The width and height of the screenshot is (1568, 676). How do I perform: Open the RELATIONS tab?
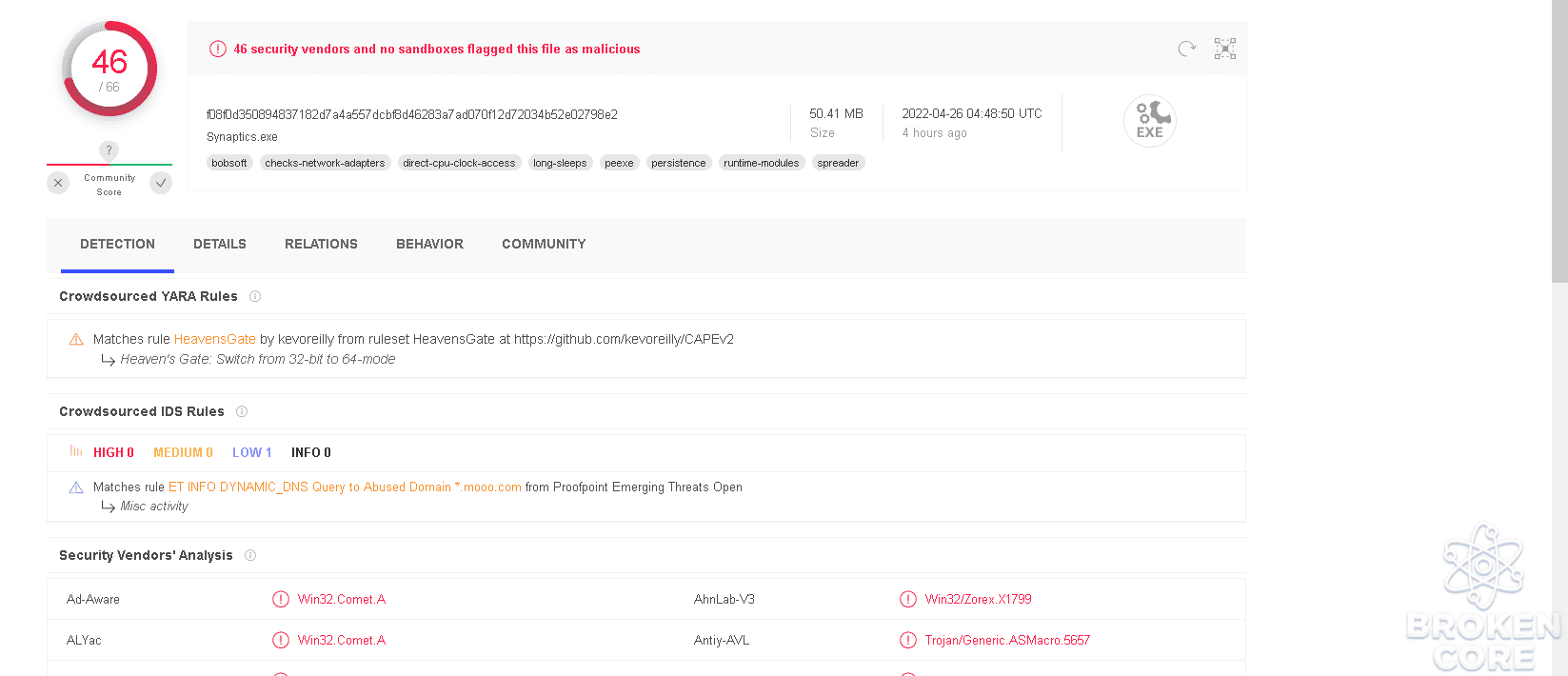point(321,245)
